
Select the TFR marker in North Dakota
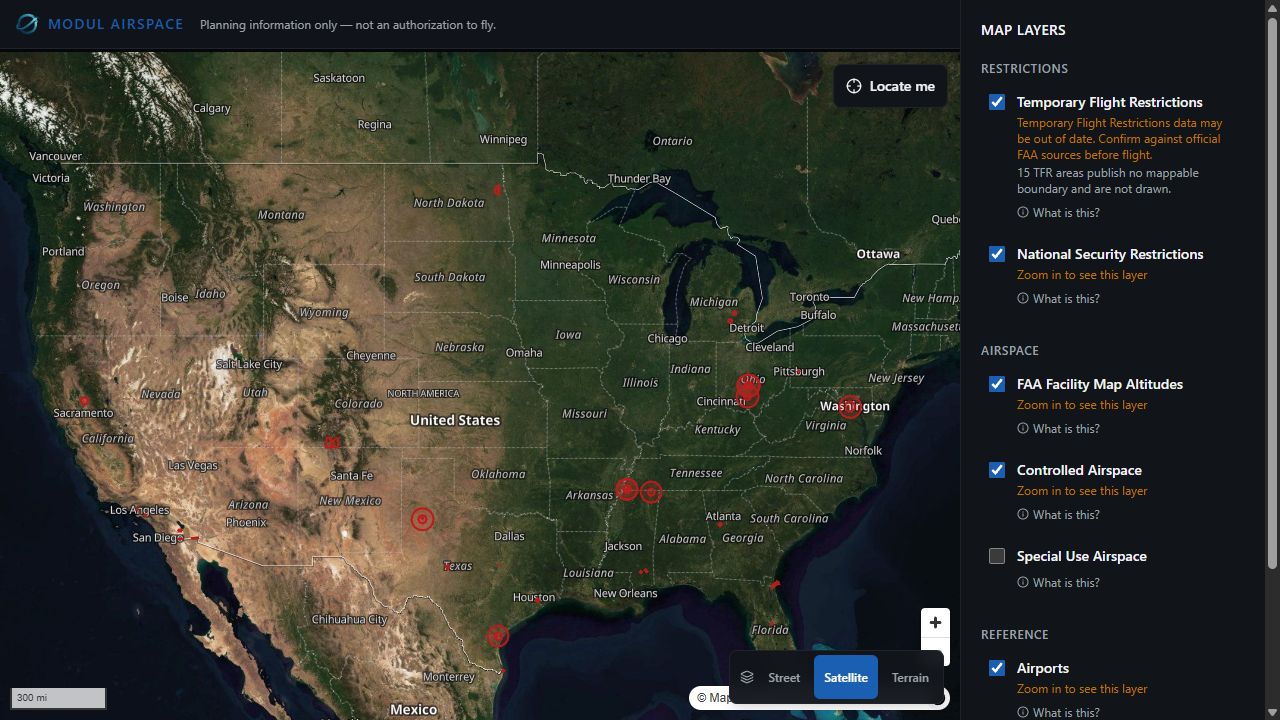coord(497,190)
